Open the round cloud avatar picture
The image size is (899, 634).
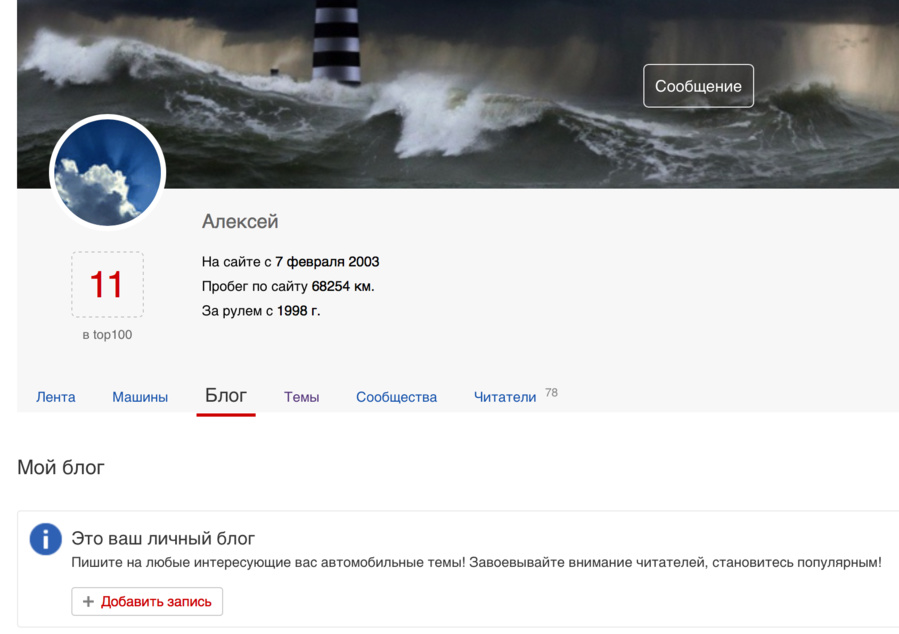pos(108,173)
